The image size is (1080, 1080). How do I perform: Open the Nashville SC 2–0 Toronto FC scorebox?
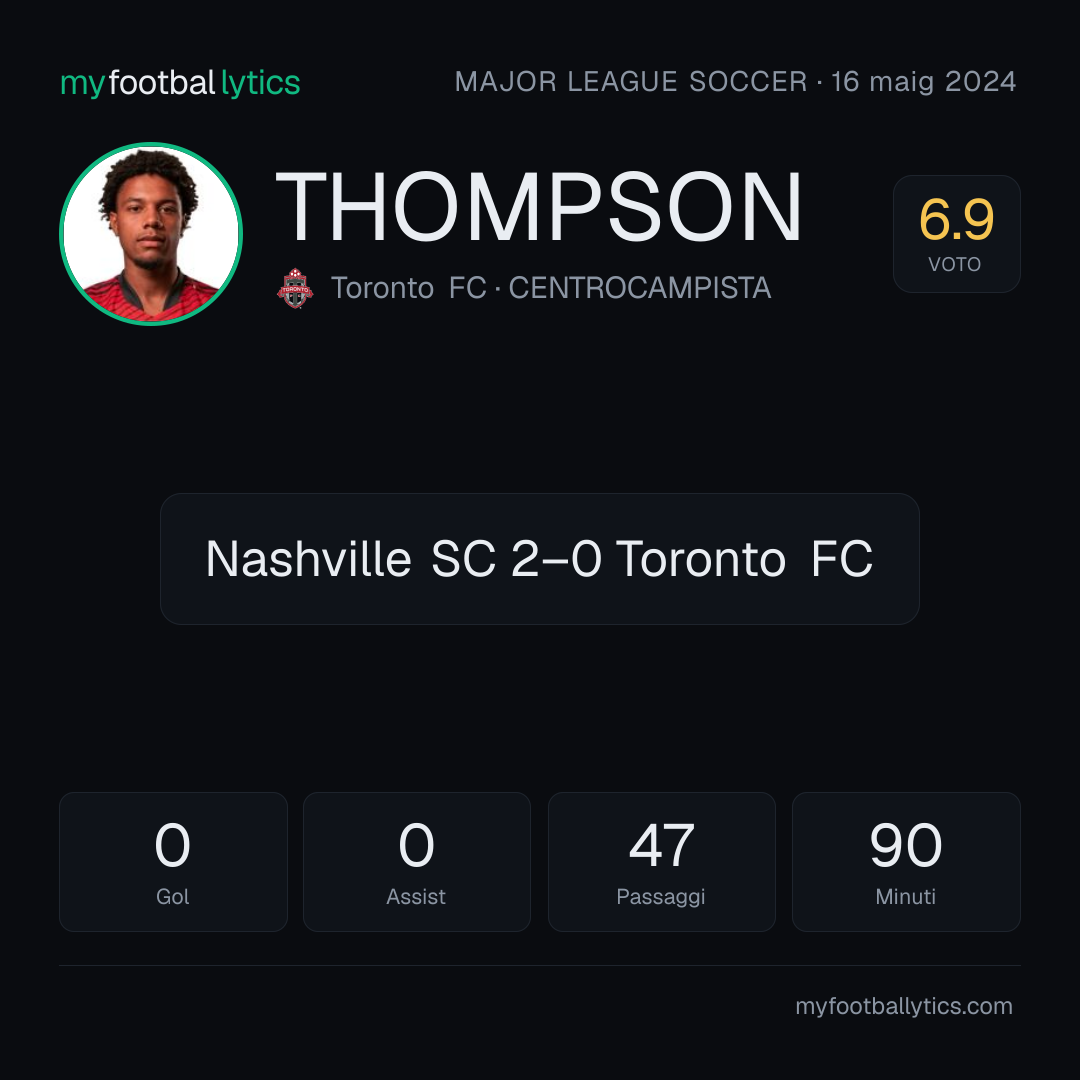coord(540,559)
